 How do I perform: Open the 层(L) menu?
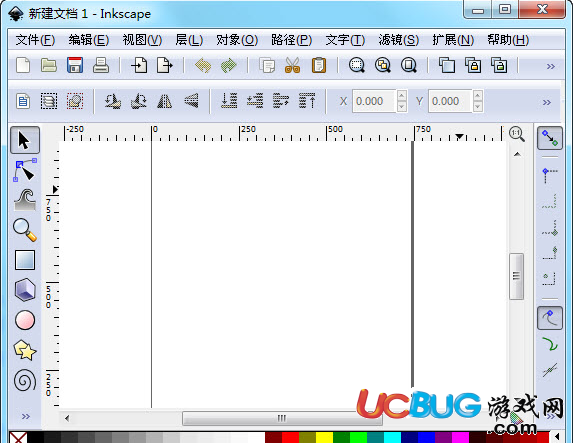[189, 39]
